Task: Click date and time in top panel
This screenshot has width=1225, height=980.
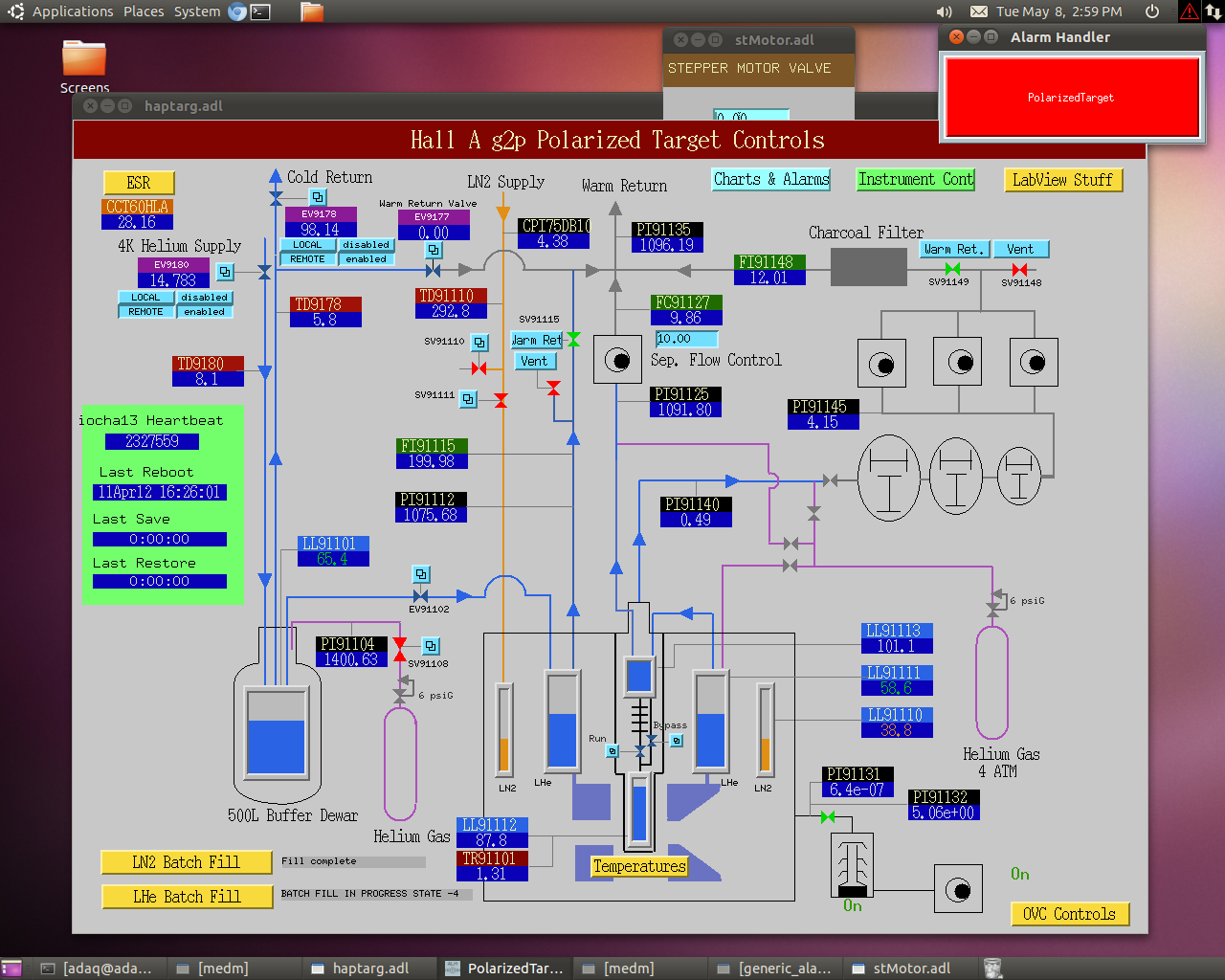Action: pyautogui.click(x=1059, y=11)
